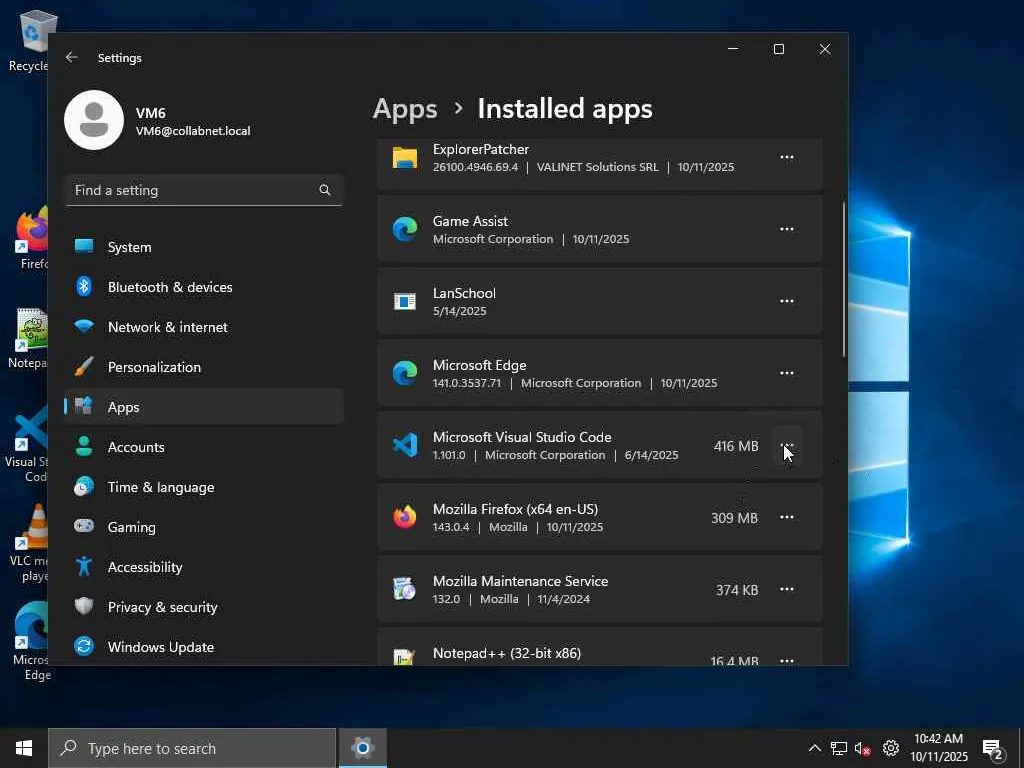Image resolution: width=1024 pixels, height=768 pixels.
Task: Open more options for Mozilla Firefox
Action: 787,517
